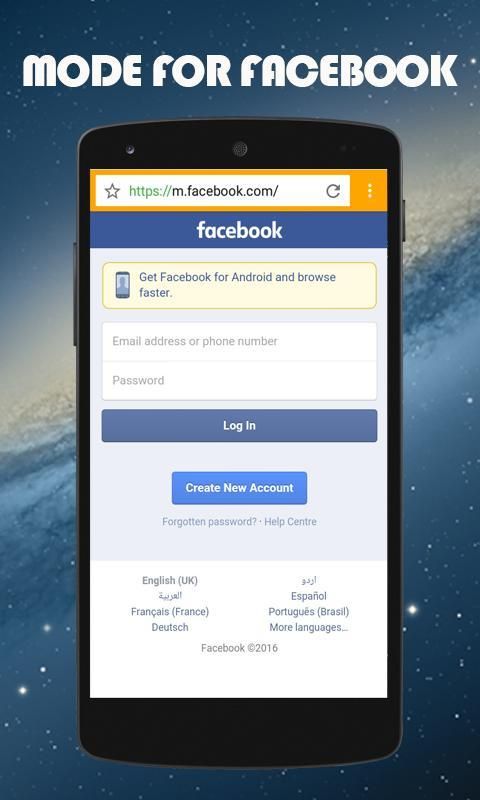This screenshot has height=800, width=480.
Task: Open Get Facebook for Android banner text
Action: pyautogui.click(x=238, y=285)
